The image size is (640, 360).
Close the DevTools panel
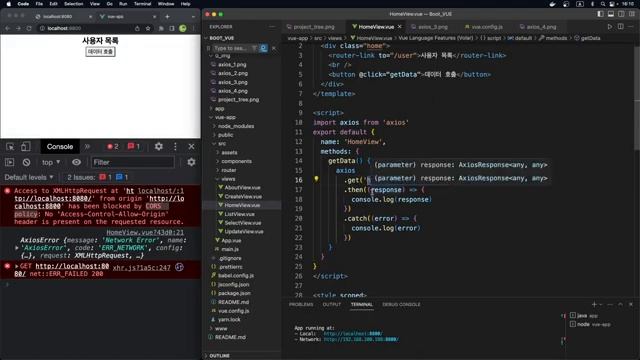pos(191,147)
